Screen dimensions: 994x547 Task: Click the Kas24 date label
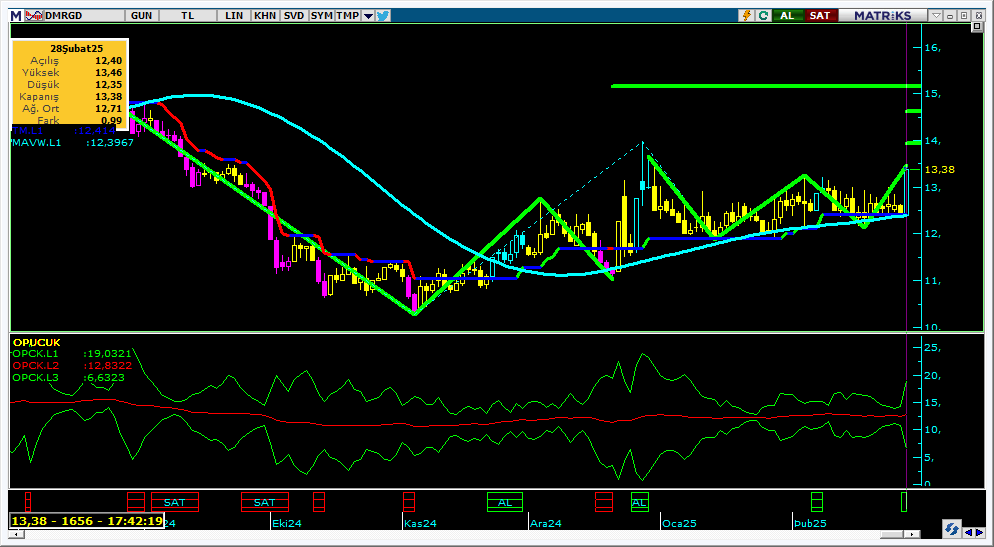tap(421, 524)
